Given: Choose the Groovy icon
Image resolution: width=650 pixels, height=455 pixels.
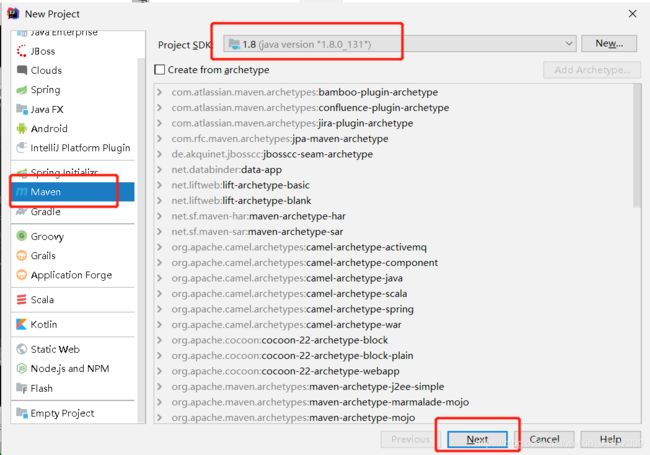Looking at the screenshot, I should (x=22, y=236).
